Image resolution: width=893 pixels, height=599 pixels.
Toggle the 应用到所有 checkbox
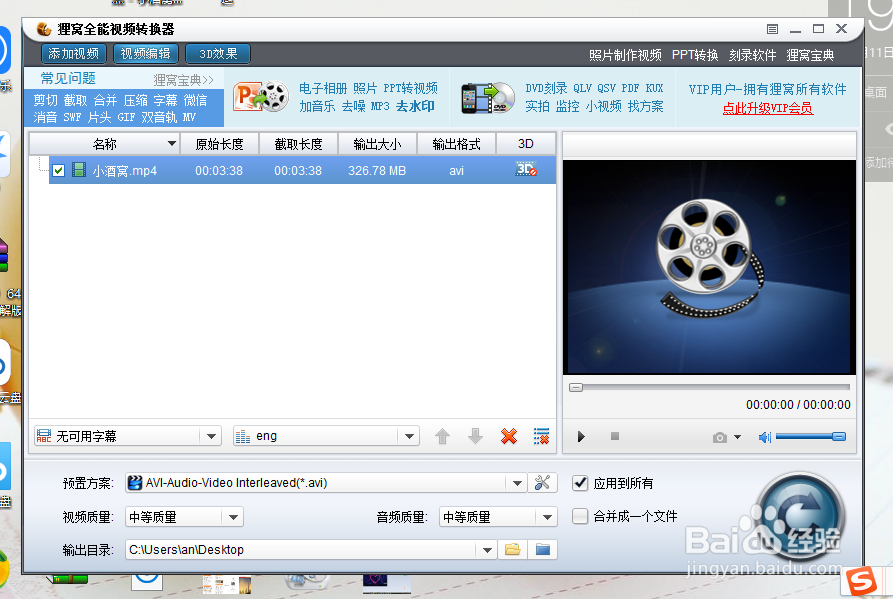(x=580, y=483)
